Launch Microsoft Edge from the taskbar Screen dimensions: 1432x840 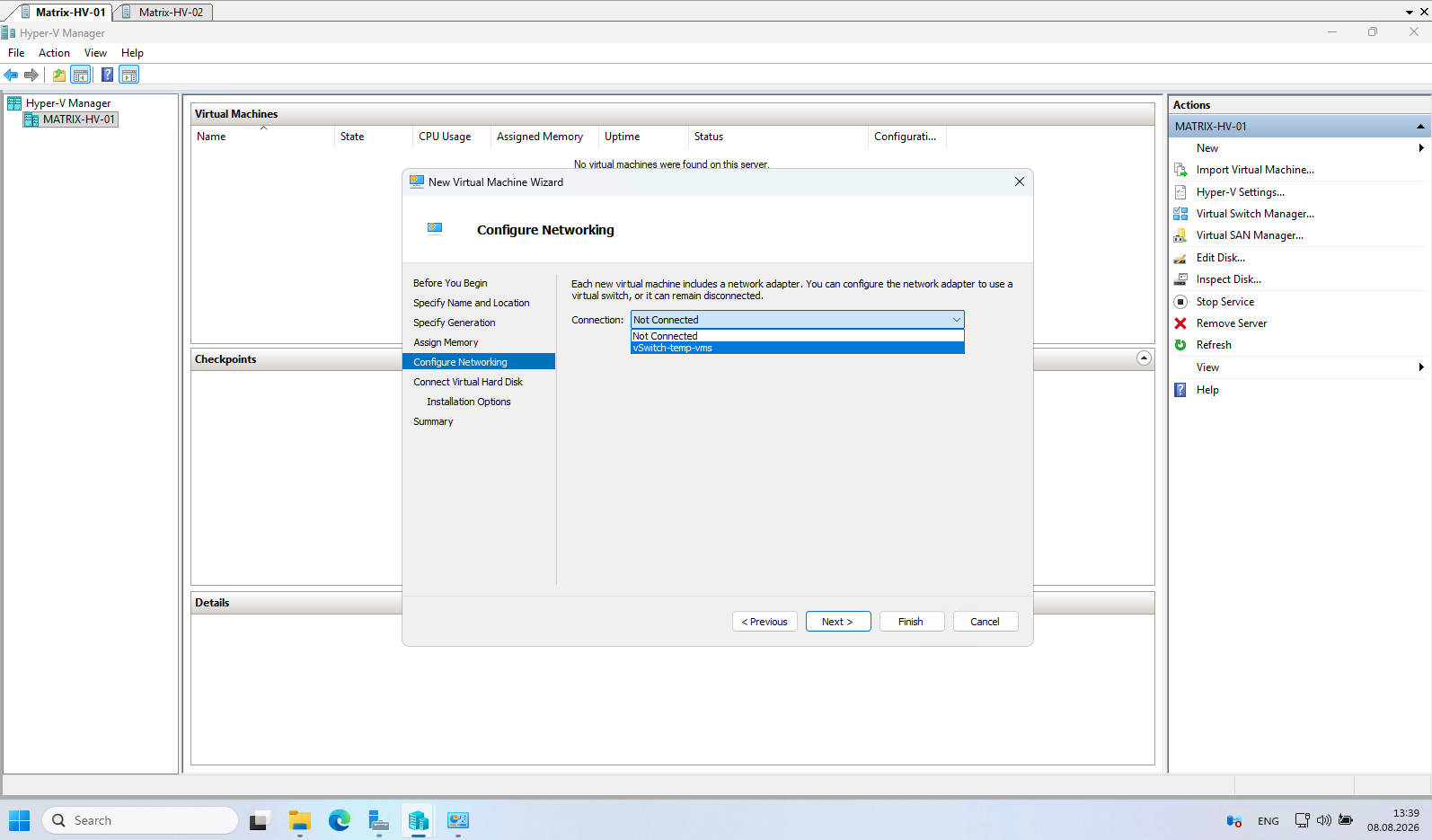pos(339,820)
